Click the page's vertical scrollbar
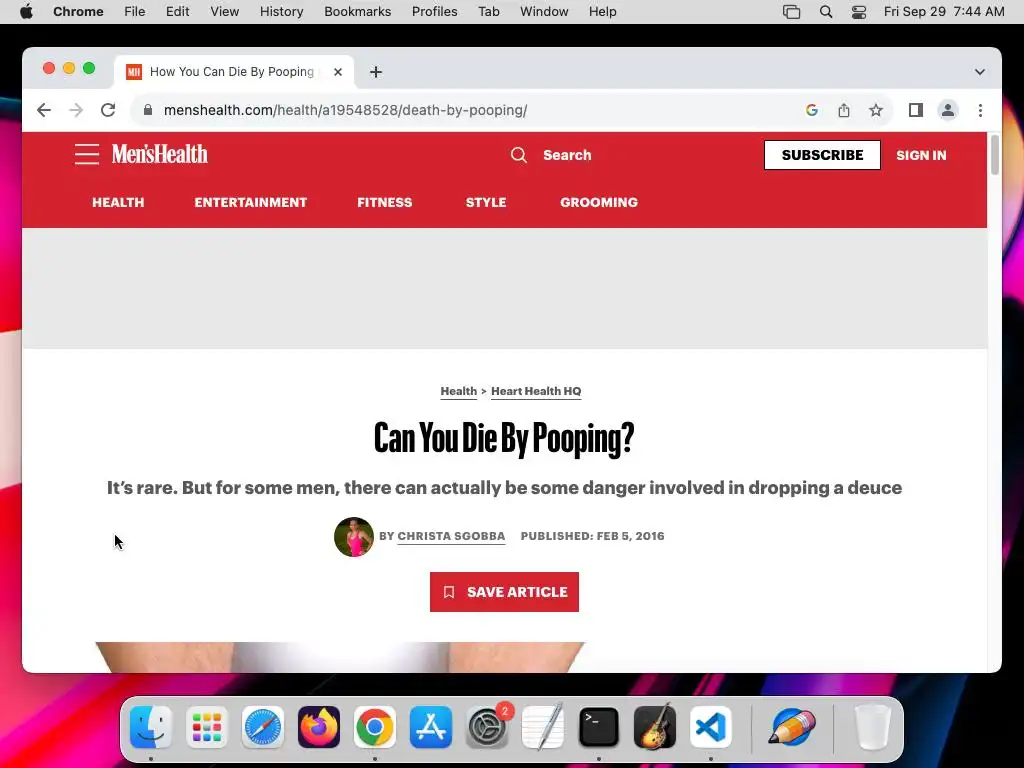1024x768 pixels. (x=995, y=155)
